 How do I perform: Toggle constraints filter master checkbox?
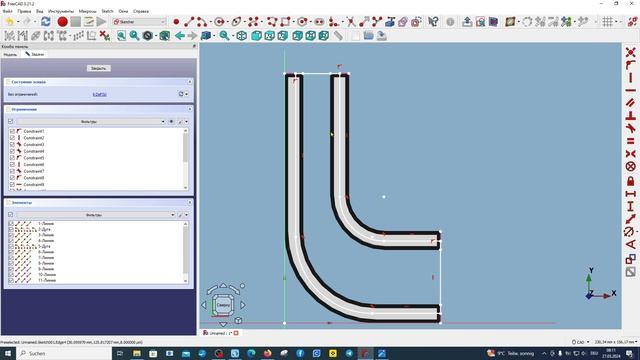click(x=11, y=122)
